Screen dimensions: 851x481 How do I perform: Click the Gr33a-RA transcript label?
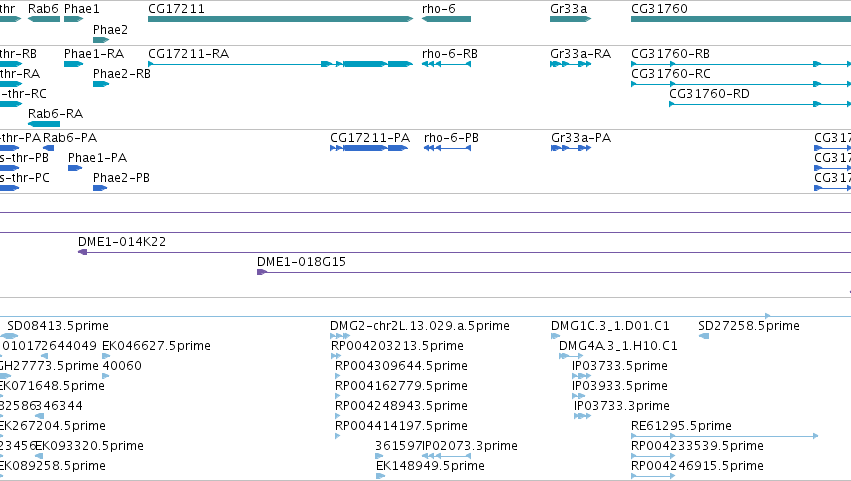point(580,54)
